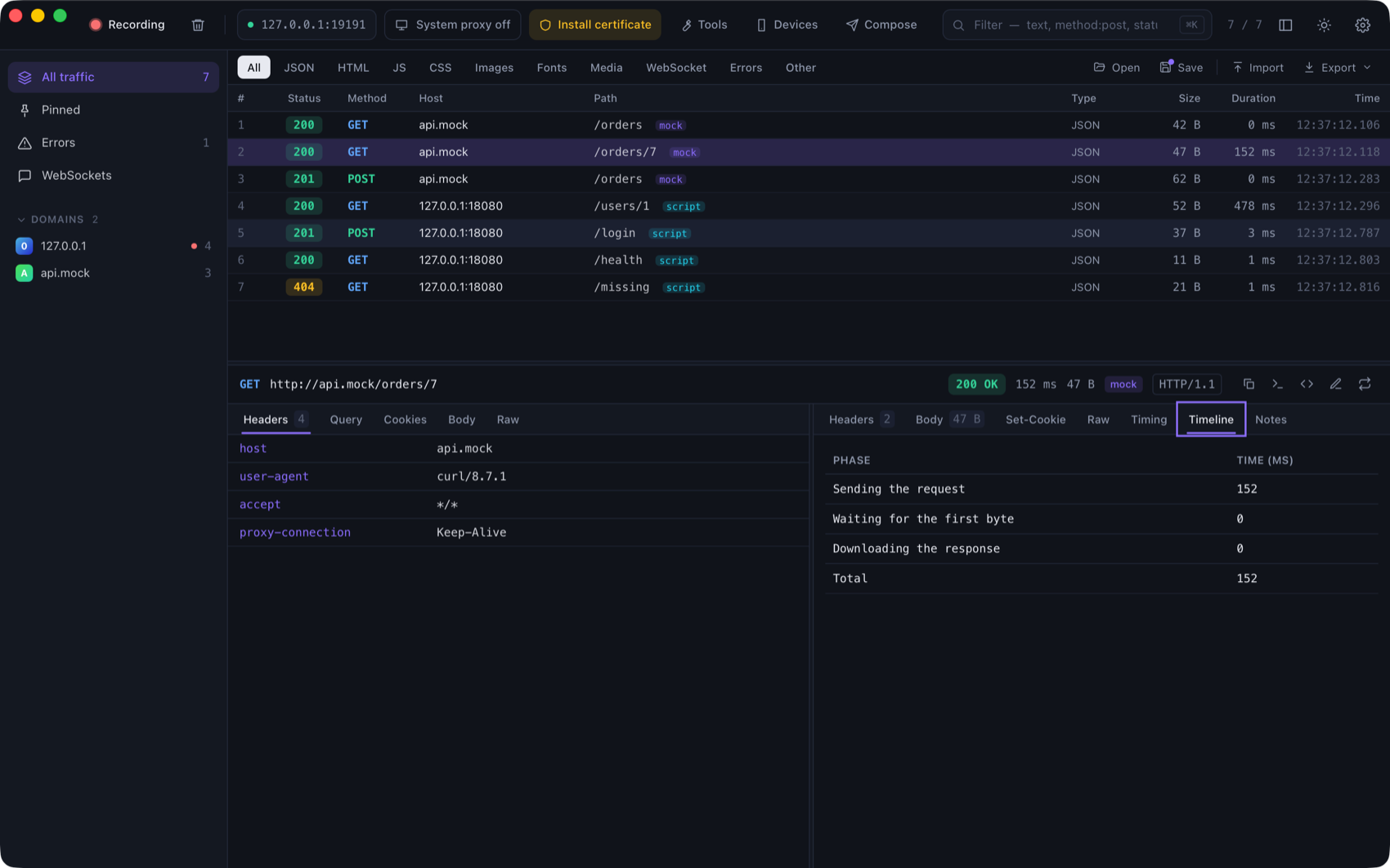Screen dimensions: 1390x868
Task: Click the Import button
Action: point(1258,68)
